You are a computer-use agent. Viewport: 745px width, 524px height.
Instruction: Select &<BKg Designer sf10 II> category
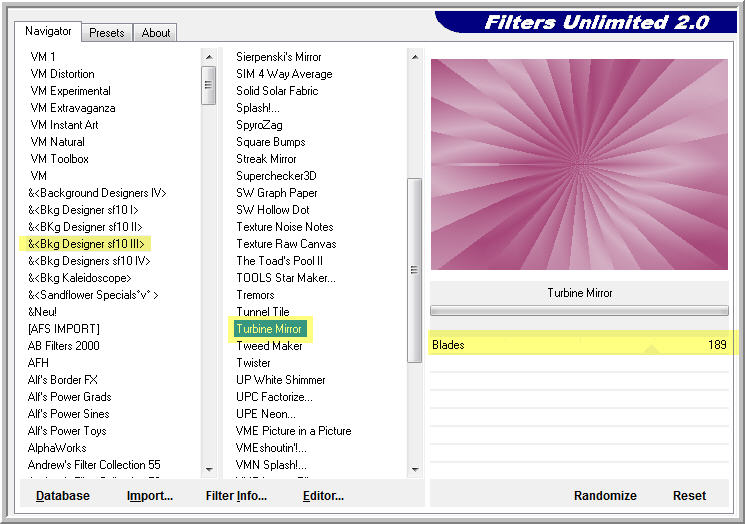[85, 227]
